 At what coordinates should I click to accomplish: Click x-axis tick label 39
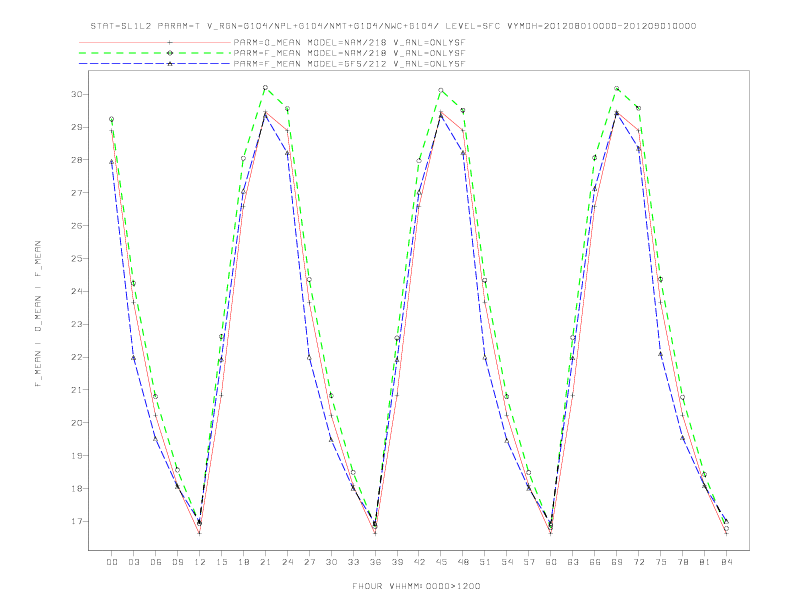coord(397,562)
